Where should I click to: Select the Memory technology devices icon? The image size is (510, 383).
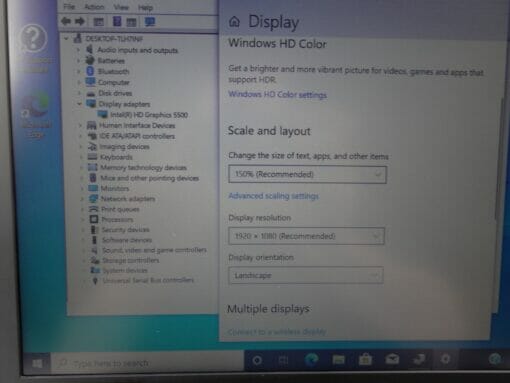pyautogui.click(x=92, y=167)
